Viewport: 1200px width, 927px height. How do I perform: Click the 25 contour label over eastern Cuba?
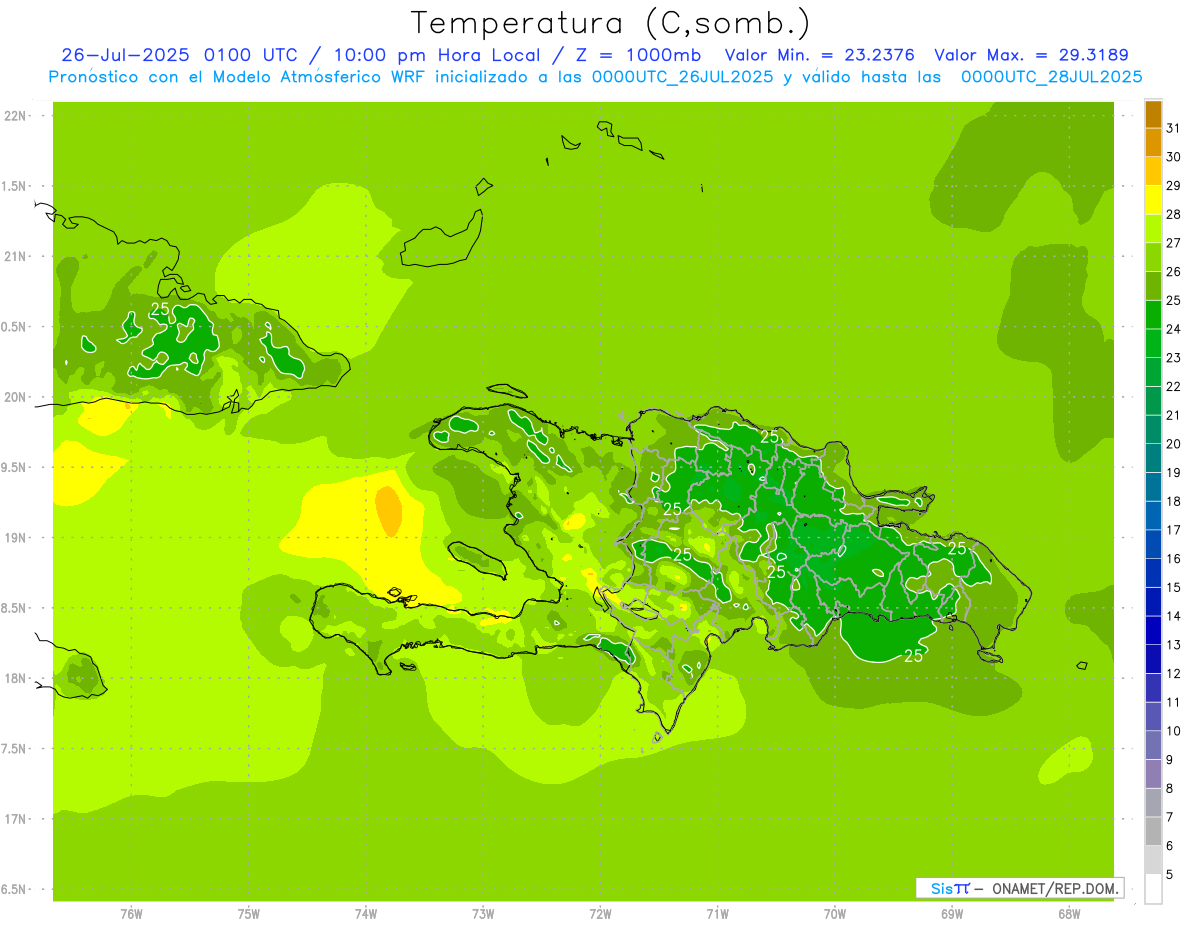[160, 309]
